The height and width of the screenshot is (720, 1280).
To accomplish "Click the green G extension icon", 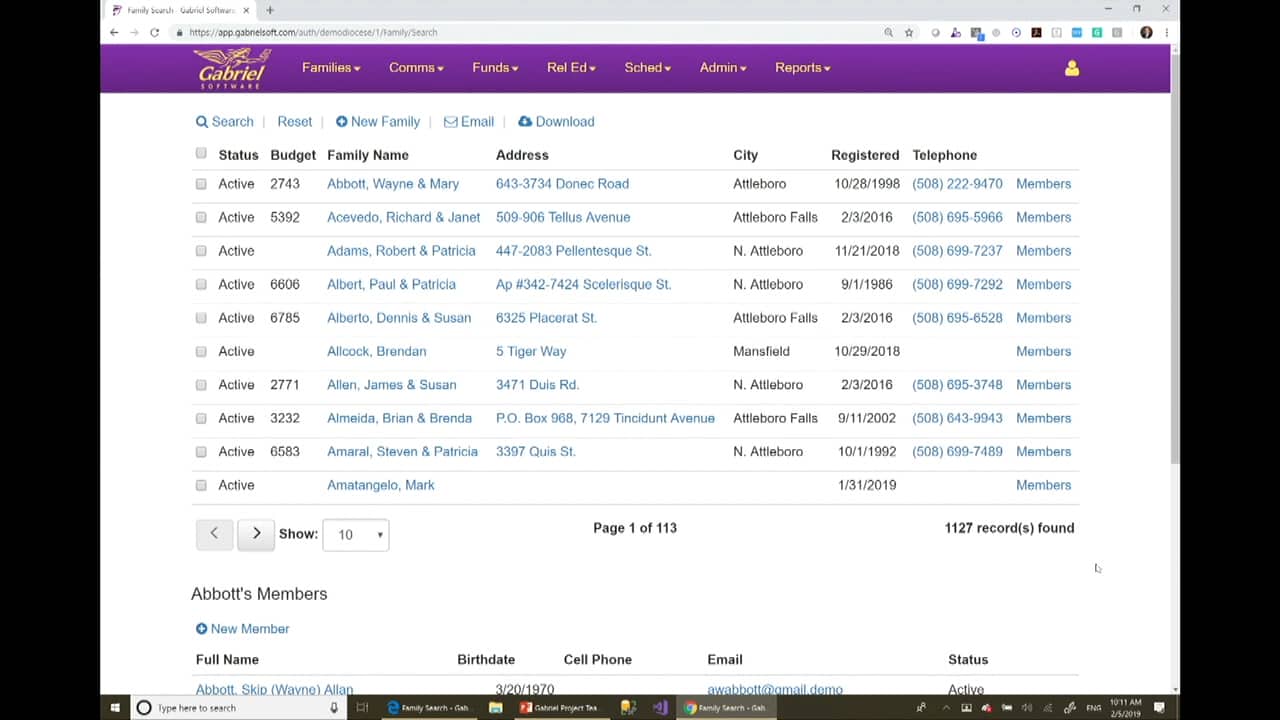I will click(x=1097, y=32).
